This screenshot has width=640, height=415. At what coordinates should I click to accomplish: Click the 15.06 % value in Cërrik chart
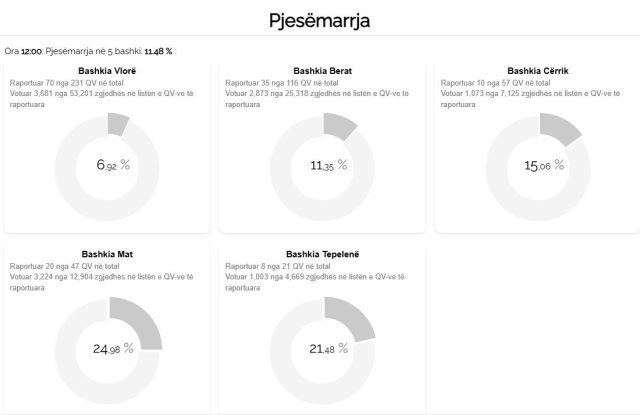(x=544, y=165)
